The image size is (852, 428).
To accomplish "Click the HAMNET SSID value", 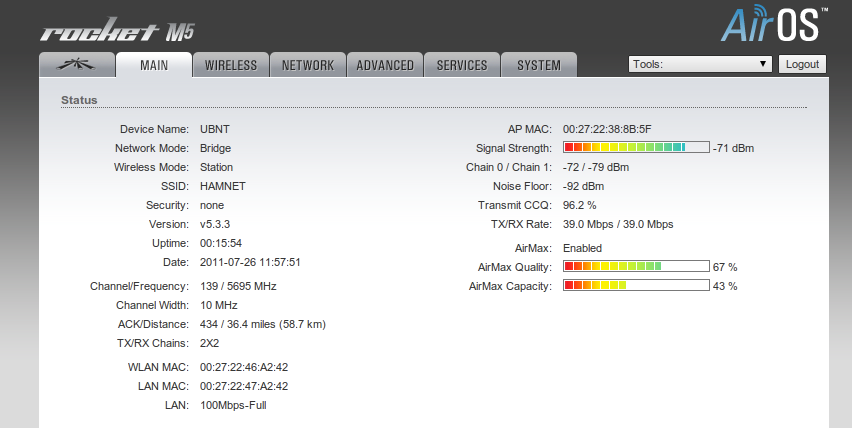I will tap(223, 186).
